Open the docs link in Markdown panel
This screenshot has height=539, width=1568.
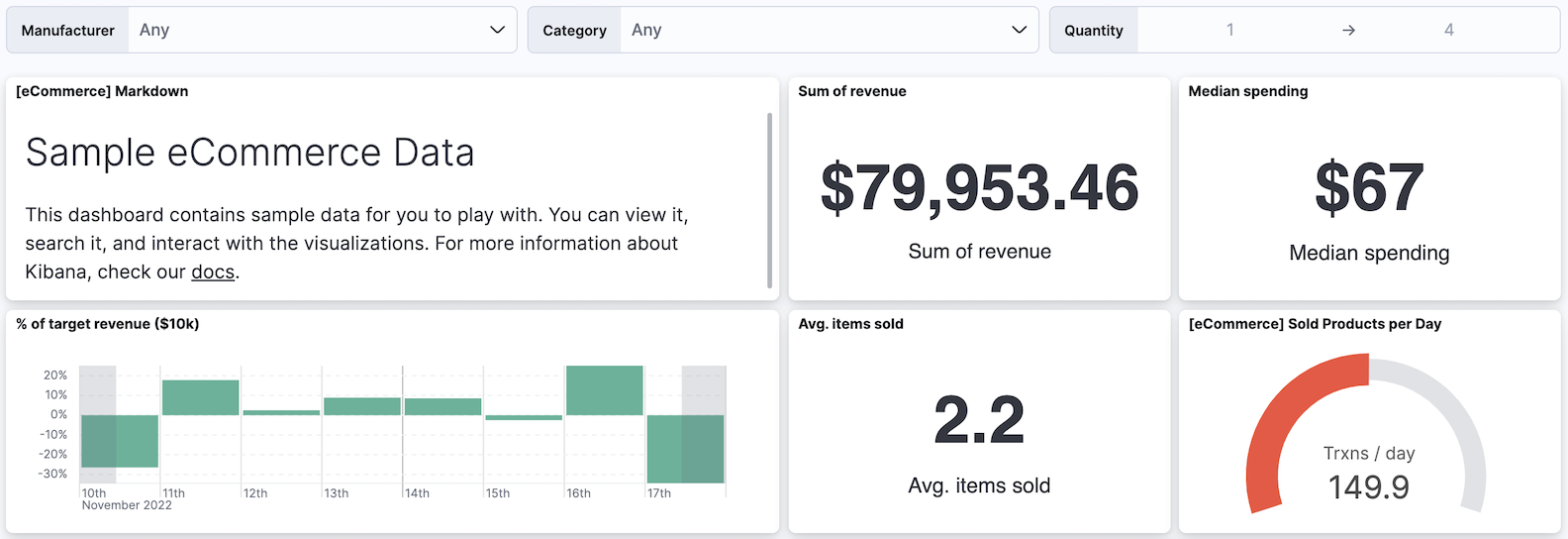pos(213,271)
